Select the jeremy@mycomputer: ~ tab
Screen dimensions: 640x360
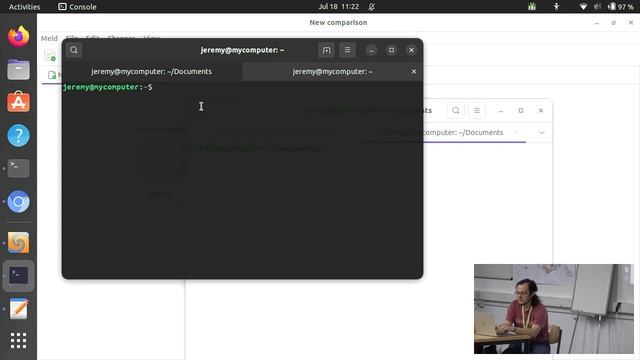(332, 71)
